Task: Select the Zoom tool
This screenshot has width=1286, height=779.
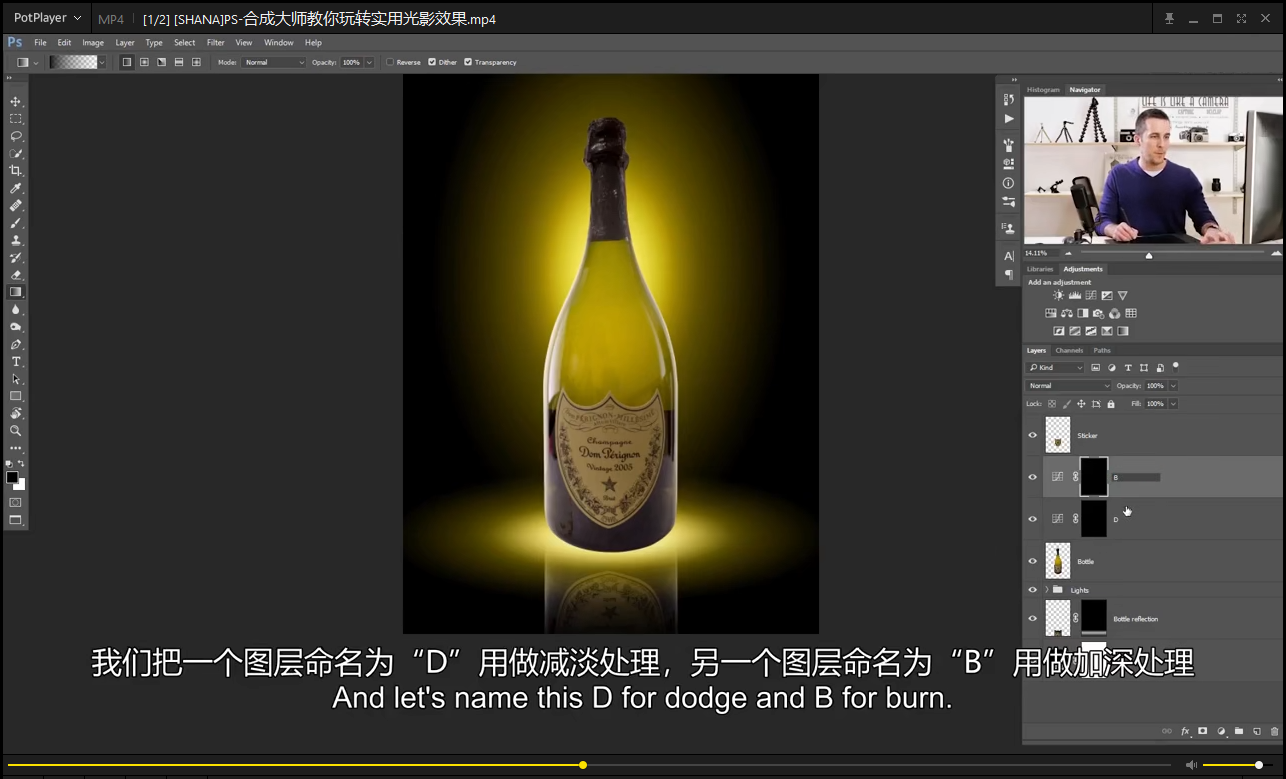Action: click(16, 431)
